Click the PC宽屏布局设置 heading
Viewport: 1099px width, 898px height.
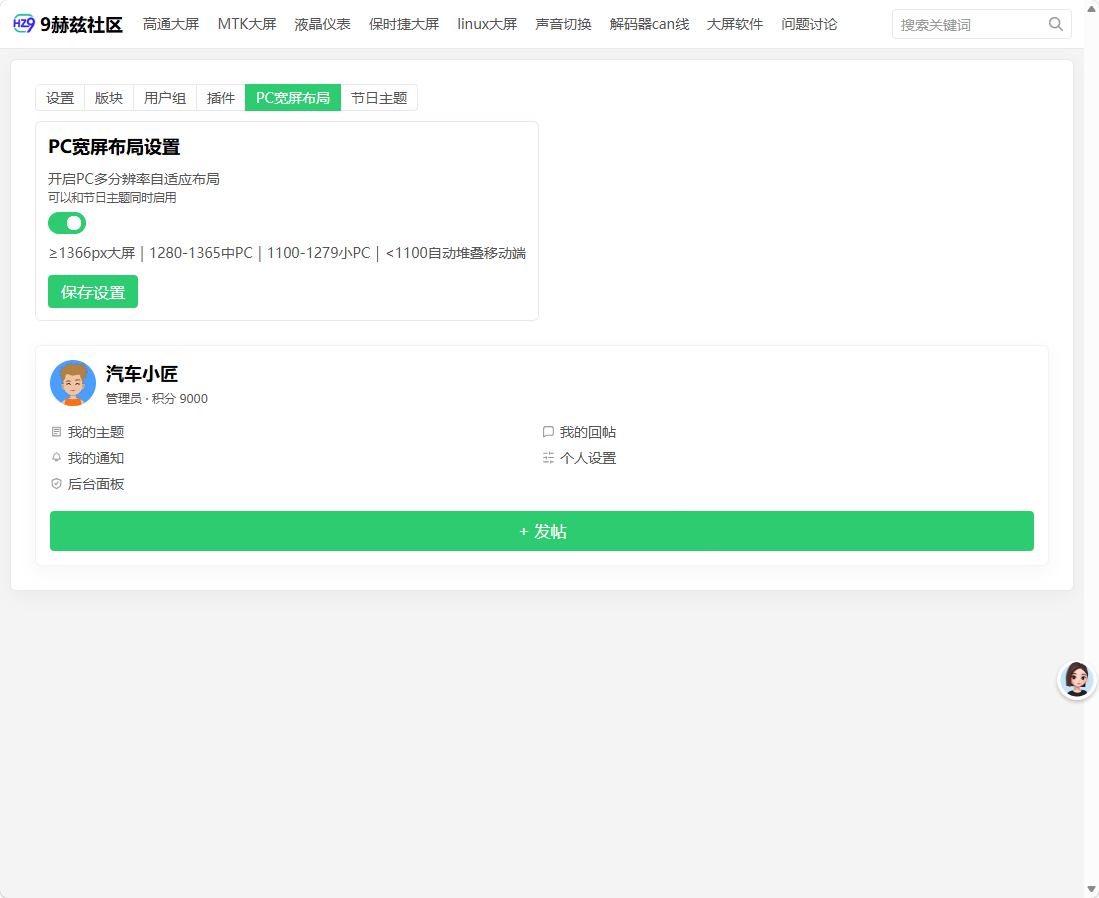tap(114, 147)
